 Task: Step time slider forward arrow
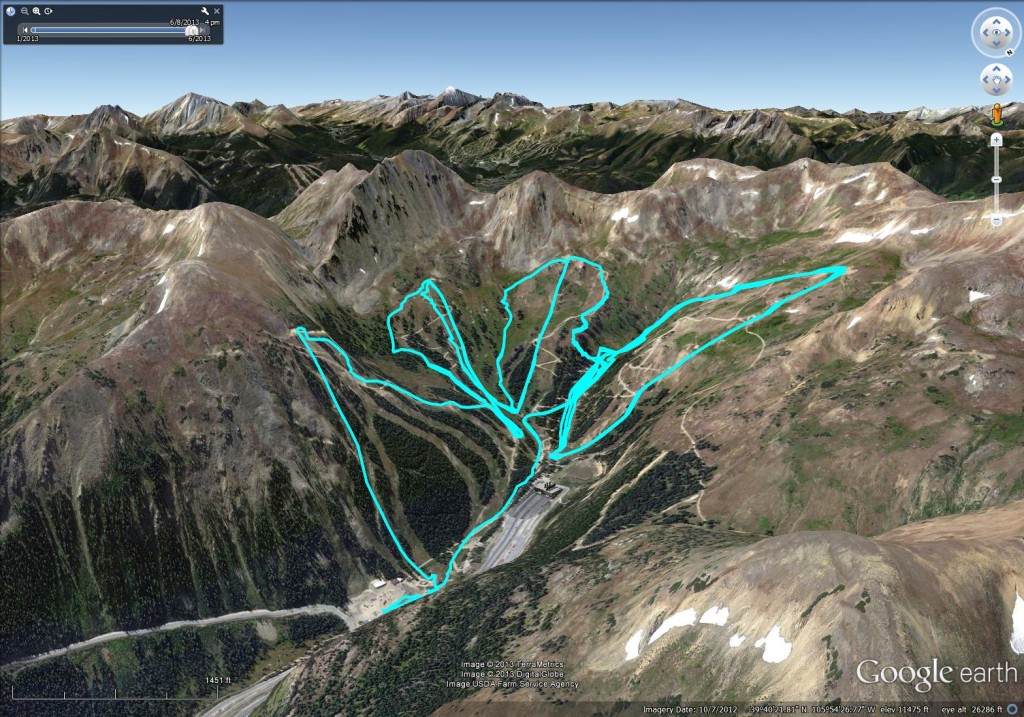tap(202, 30)
